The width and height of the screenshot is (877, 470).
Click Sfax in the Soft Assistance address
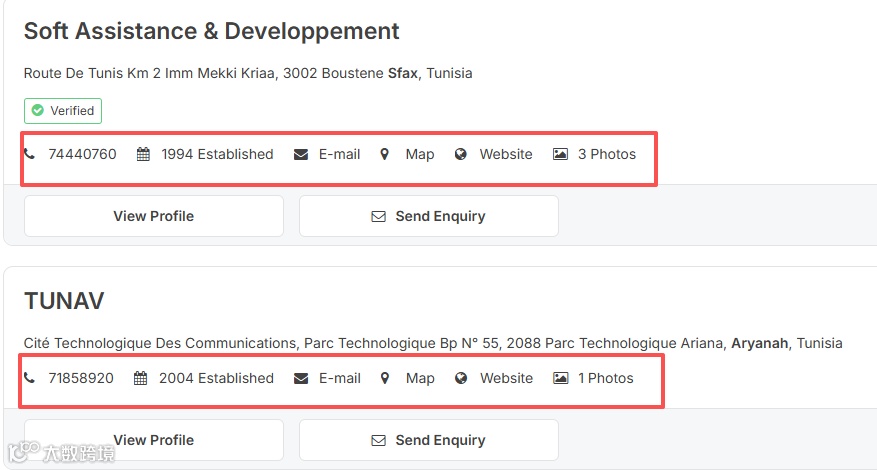[x=403, y=73]
